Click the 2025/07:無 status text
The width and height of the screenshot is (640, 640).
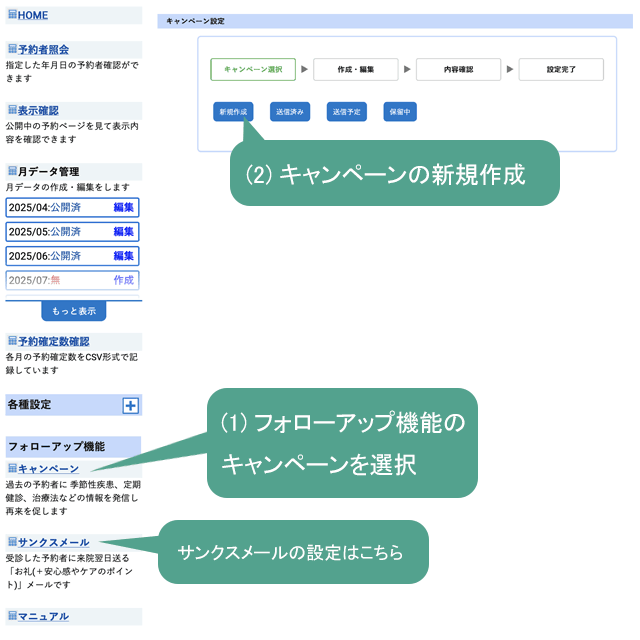point(35,280)
